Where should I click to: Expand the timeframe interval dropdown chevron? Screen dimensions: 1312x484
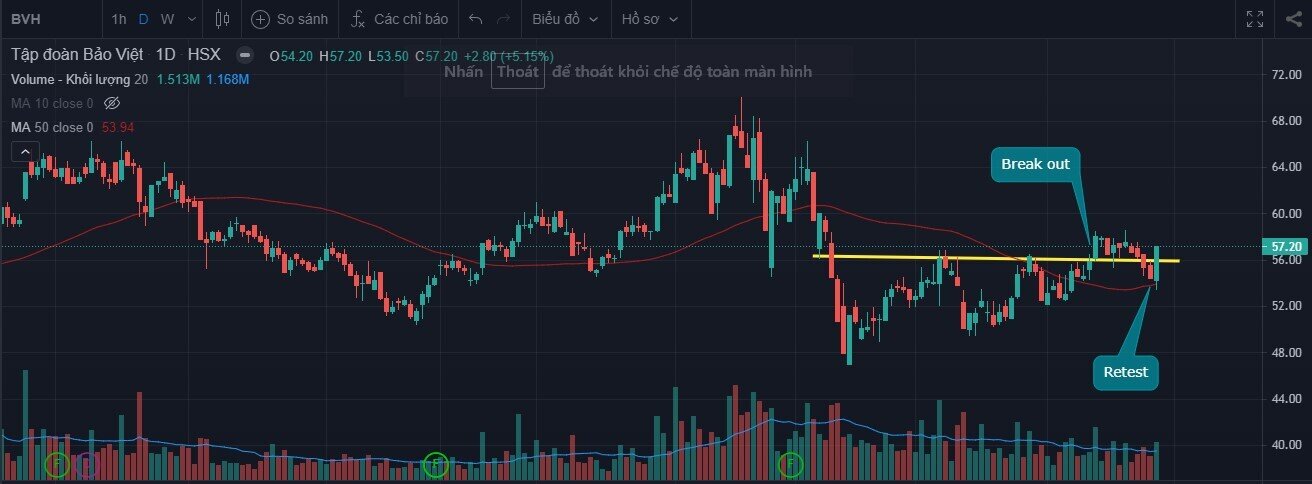[x=189, y=19]
